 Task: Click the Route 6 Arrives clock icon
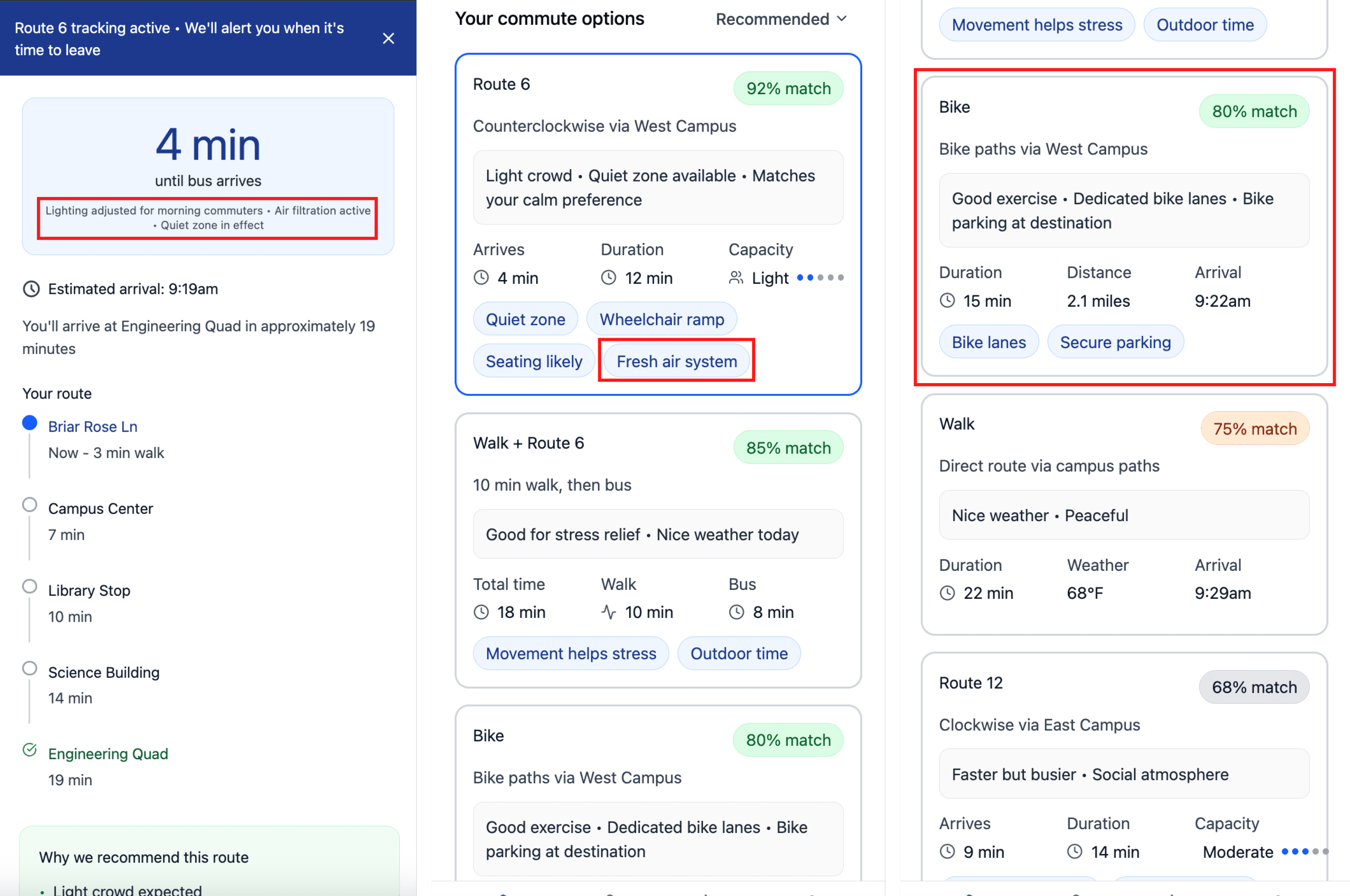482,278
